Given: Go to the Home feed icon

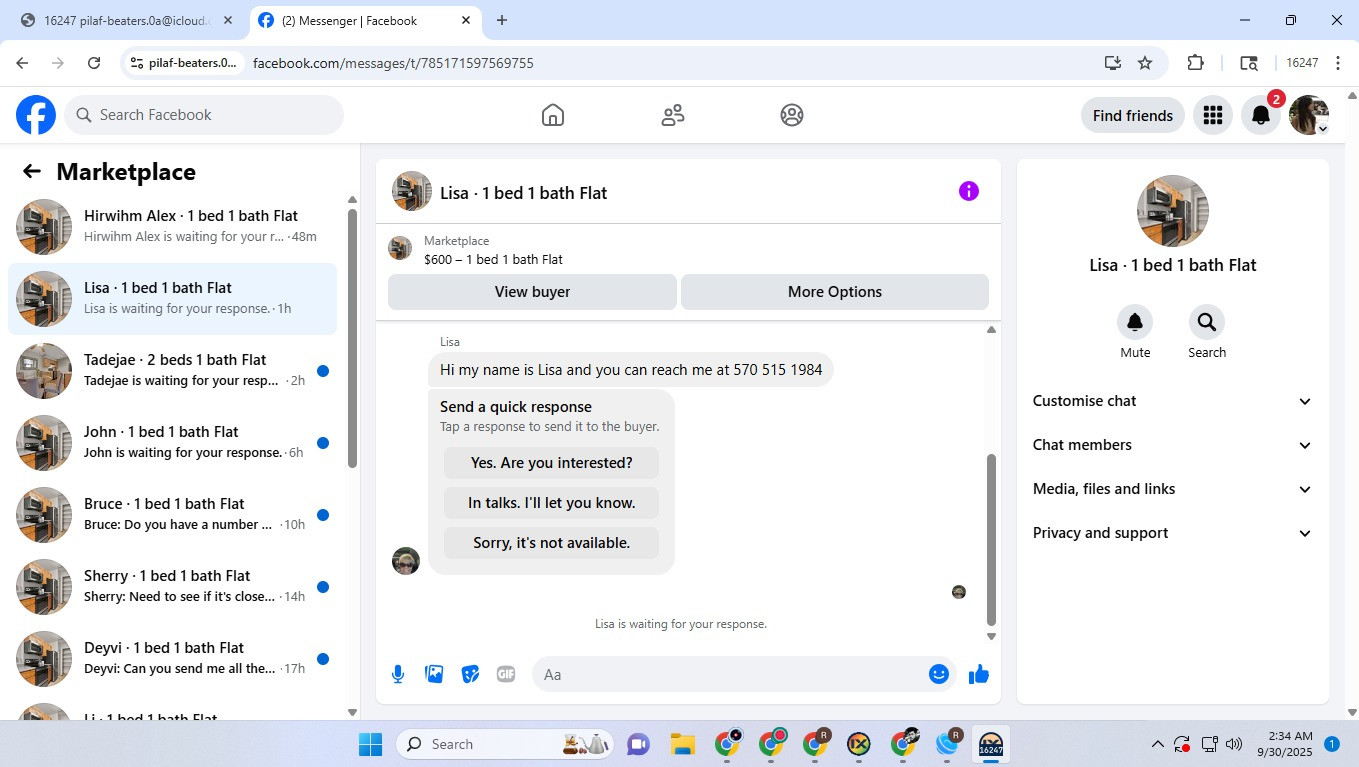Looking at the screenshot, I should pyautogui.click(x=553, y=115).
